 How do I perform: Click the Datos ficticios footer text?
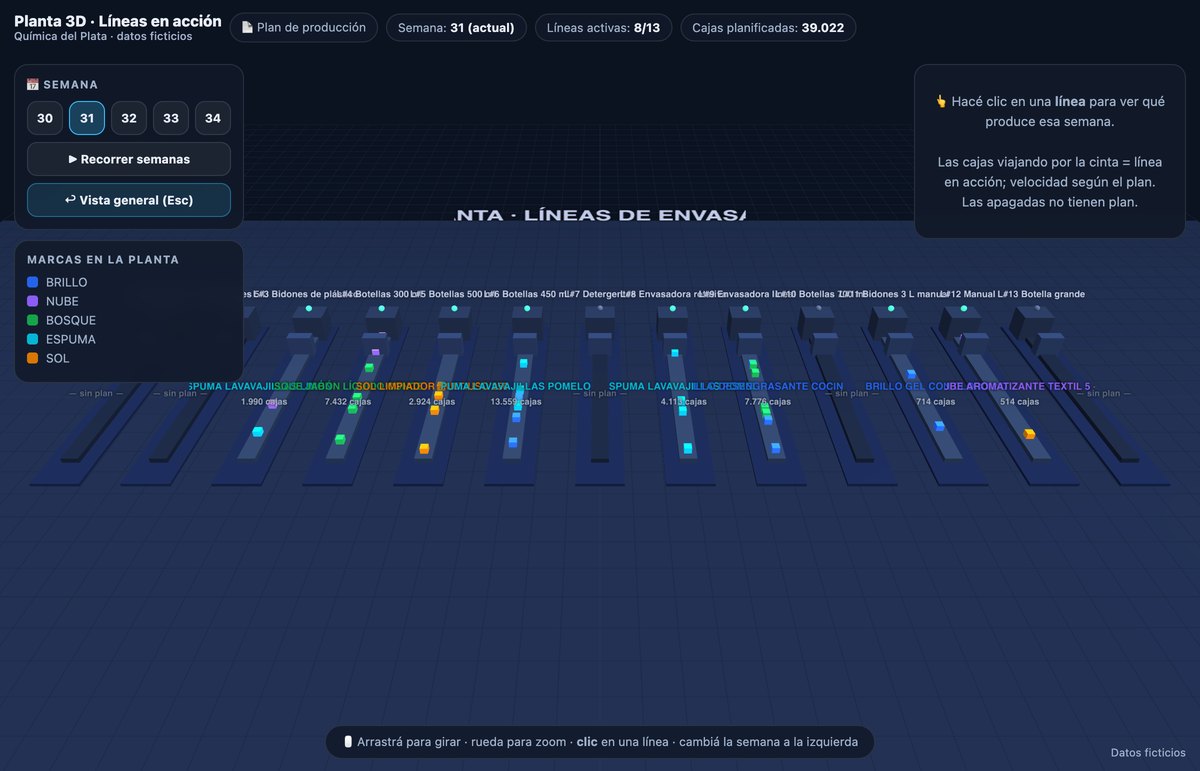pos(1148,753)
